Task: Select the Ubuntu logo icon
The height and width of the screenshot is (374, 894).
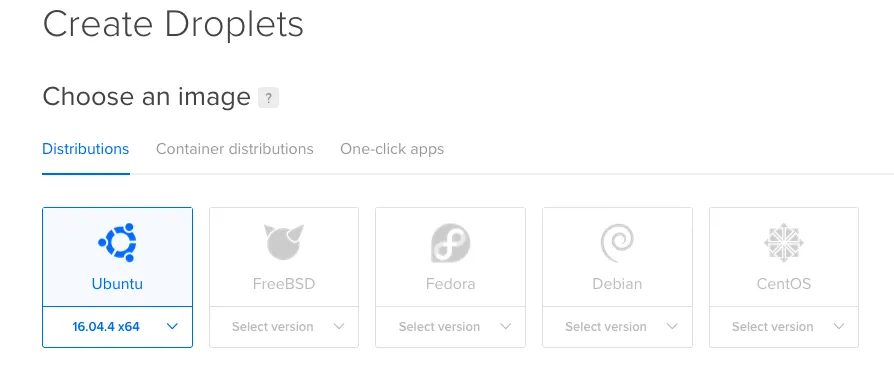Action: [117, 242]
